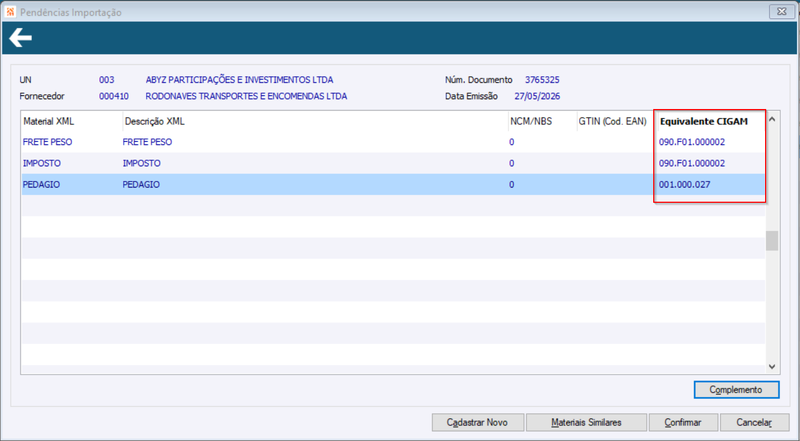Cancel using the Cancelar button
This screenshot has width=800, height=441.
[754, 423]
